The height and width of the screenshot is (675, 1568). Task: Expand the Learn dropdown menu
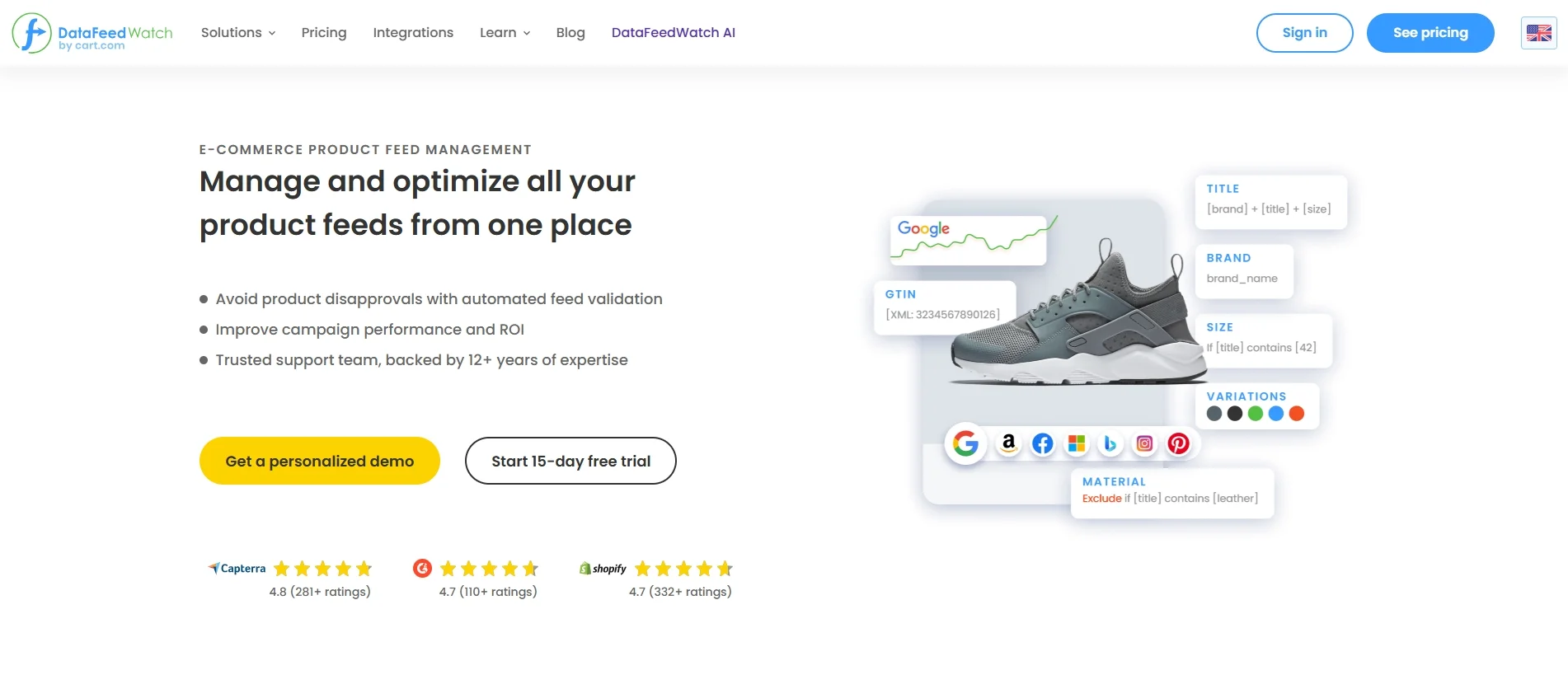505,33
